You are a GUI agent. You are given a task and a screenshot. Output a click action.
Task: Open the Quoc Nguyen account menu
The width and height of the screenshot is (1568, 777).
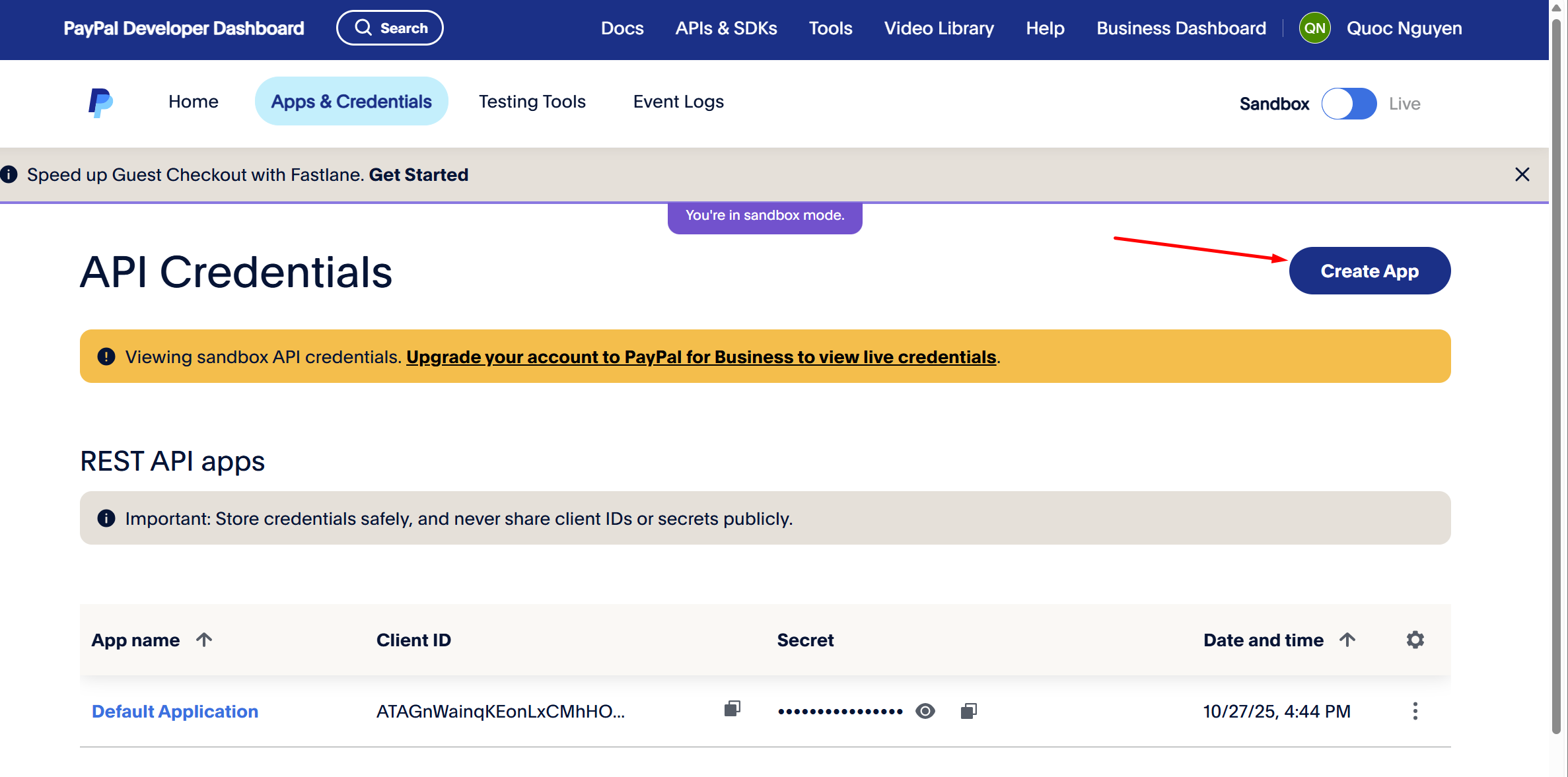pos(1404,28)
